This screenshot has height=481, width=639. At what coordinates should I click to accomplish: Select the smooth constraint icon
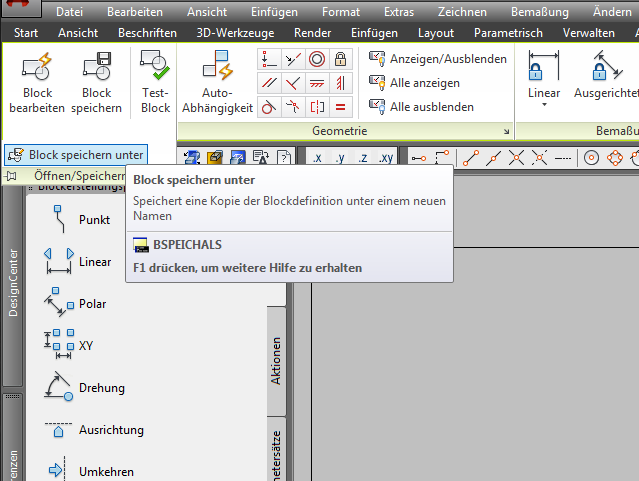point(293,107)
